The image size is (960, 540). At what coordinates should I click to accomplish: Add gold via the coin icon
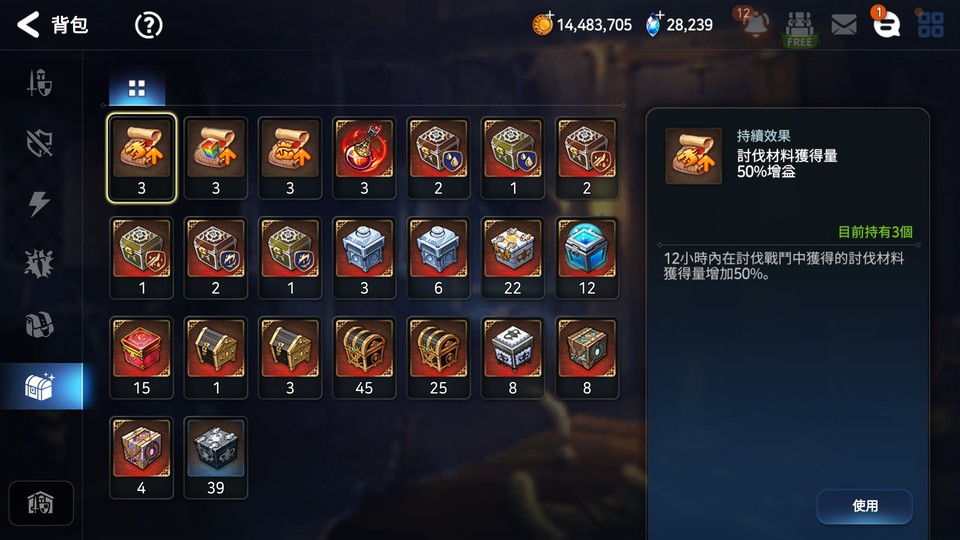tap(542, 24)
